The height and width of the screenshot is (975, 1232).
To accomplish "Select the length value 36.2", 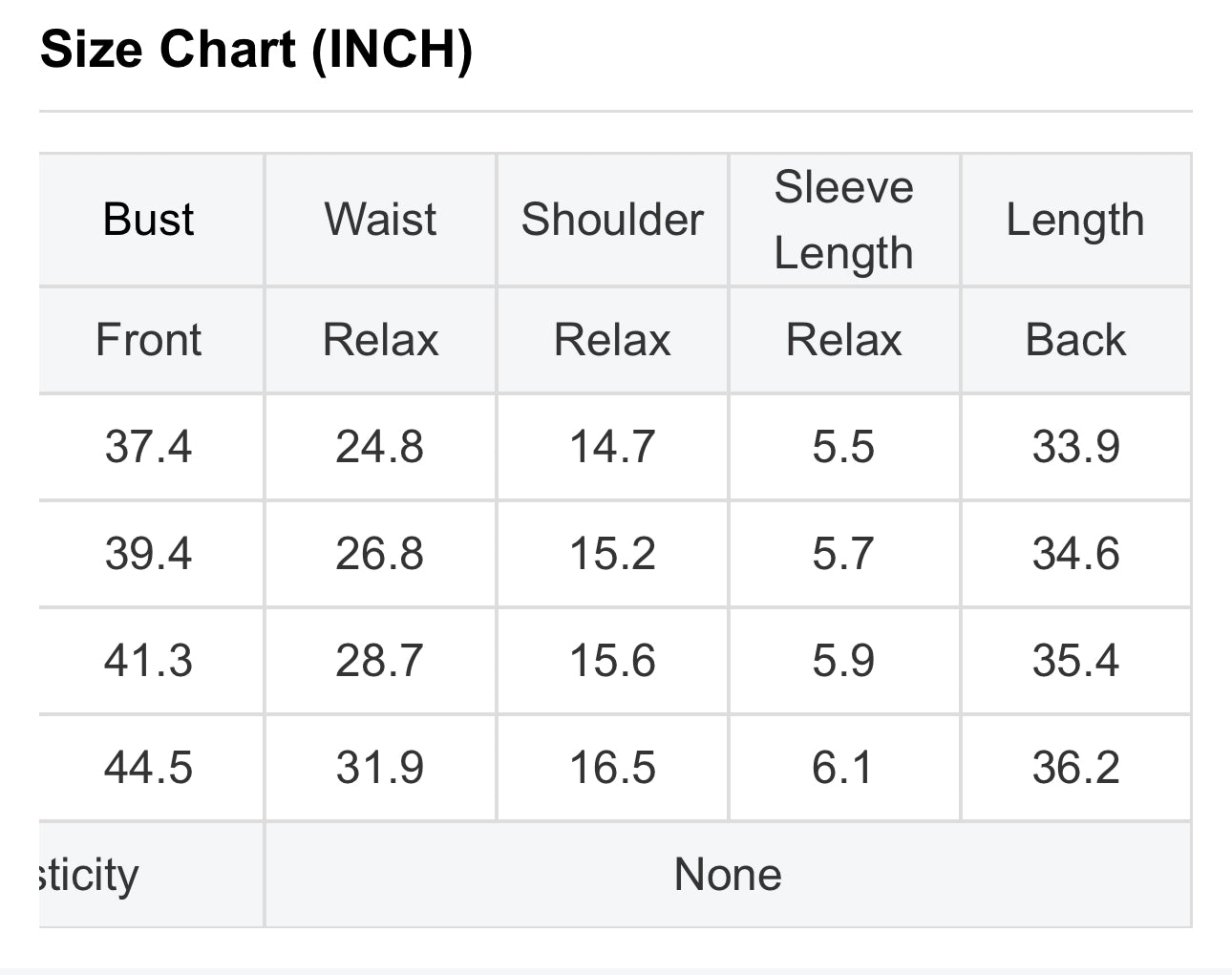I will 1075,768.
